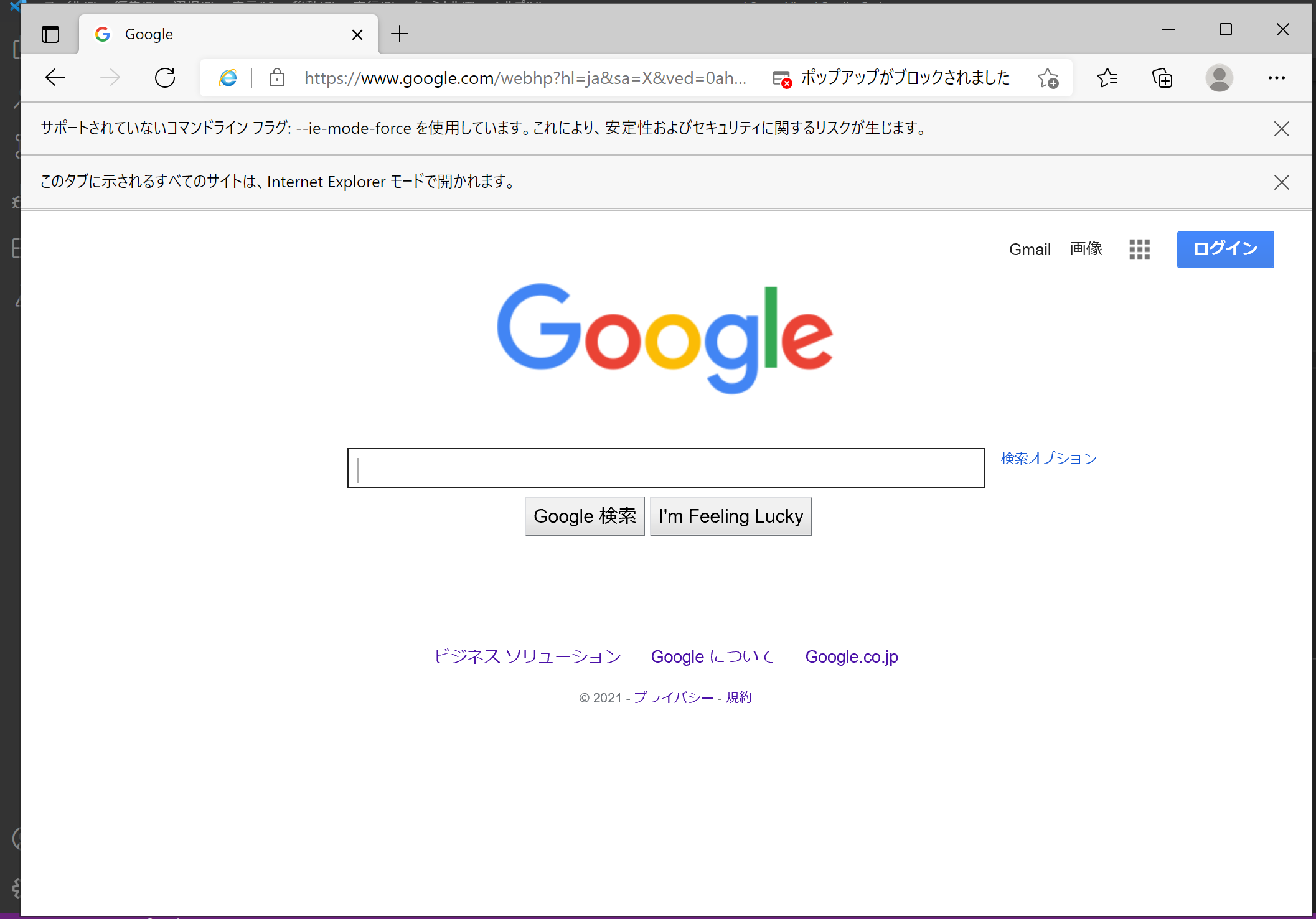Screen dimensions: 1316x919
Task: Click the Google 検索 button
Action: click(x=585, y=516)
